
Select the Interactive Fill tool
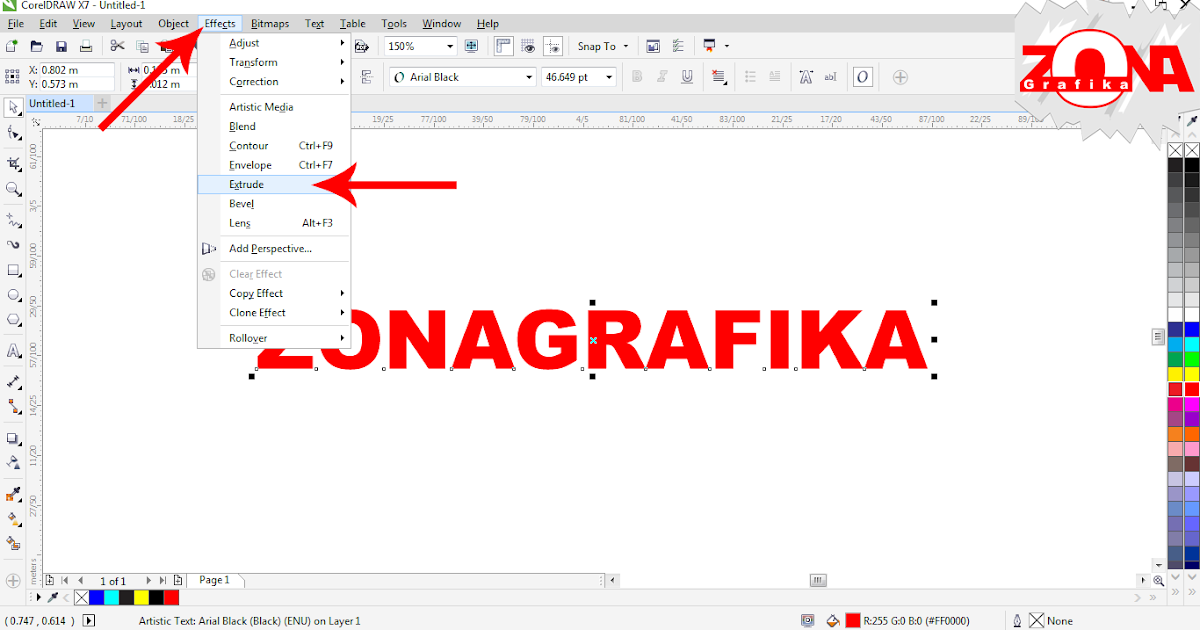coord(14,519)
